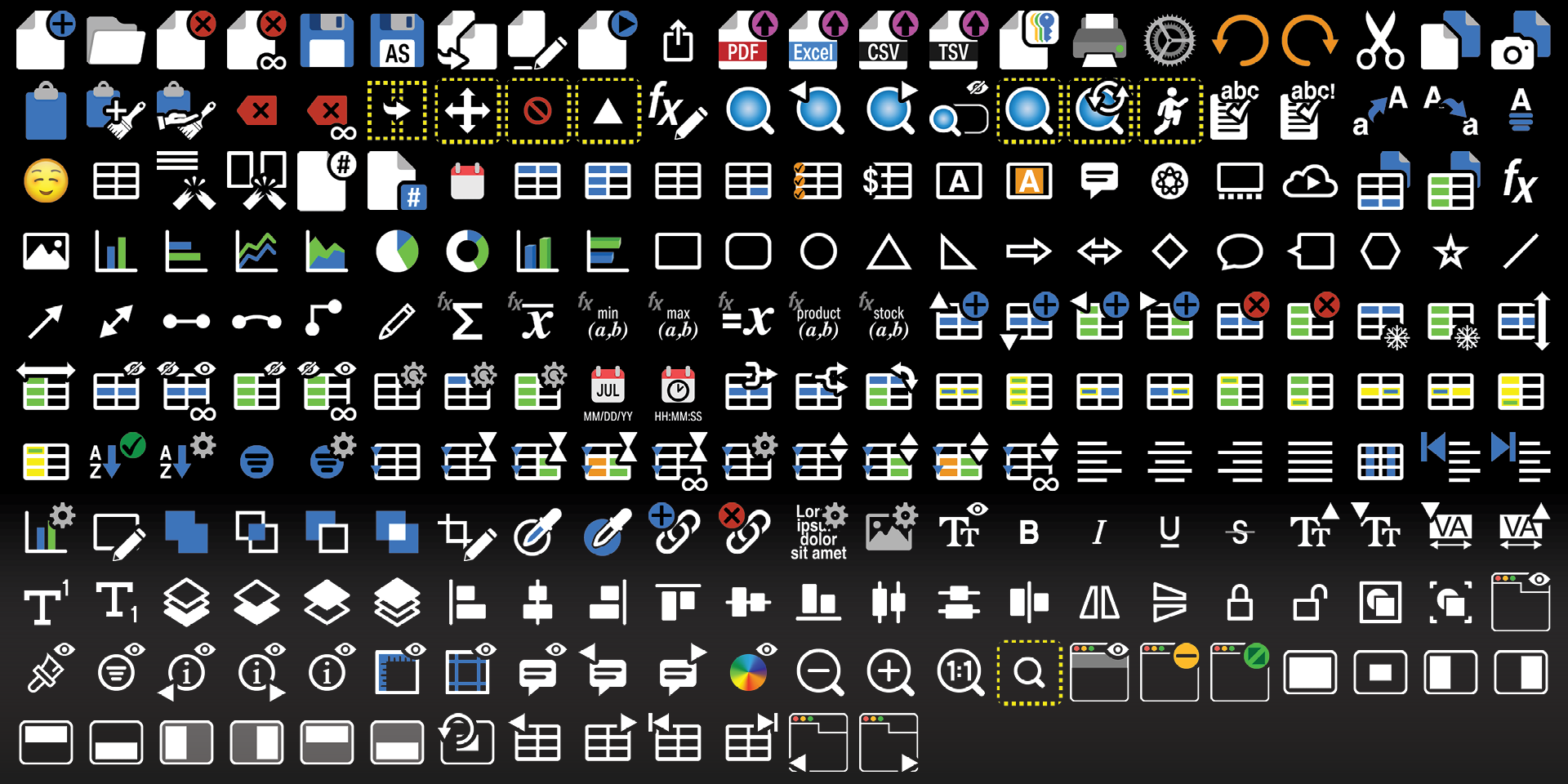Click the running figure dotted selection icon

coord(1169,111)
